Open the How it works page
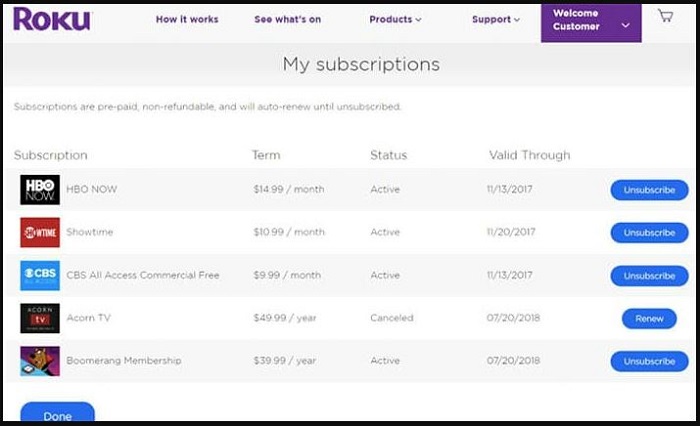This screenshot has height=426, width=700. (x=187, y=19)
